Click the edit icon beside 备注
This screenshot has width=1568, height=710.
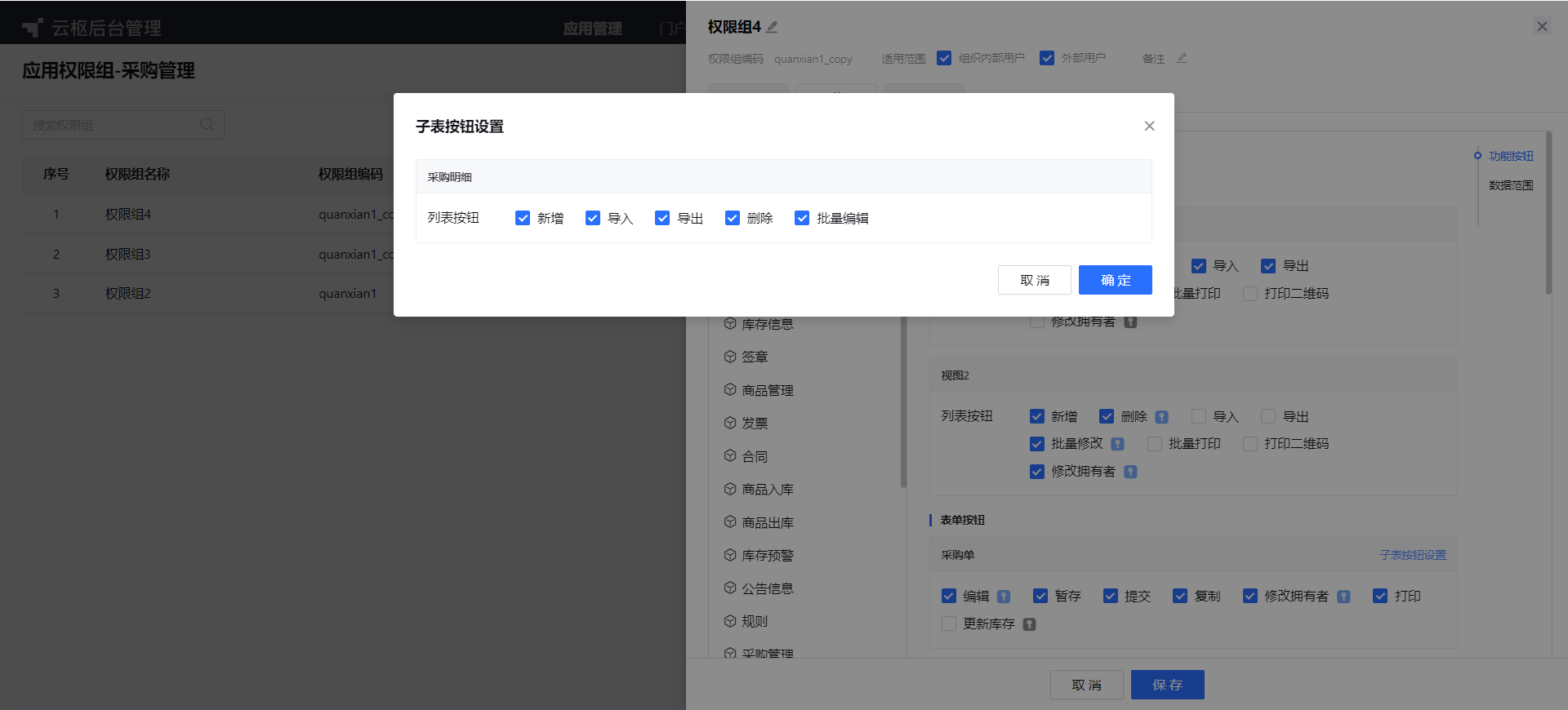pyautogui.click(x=1181, y=58)
